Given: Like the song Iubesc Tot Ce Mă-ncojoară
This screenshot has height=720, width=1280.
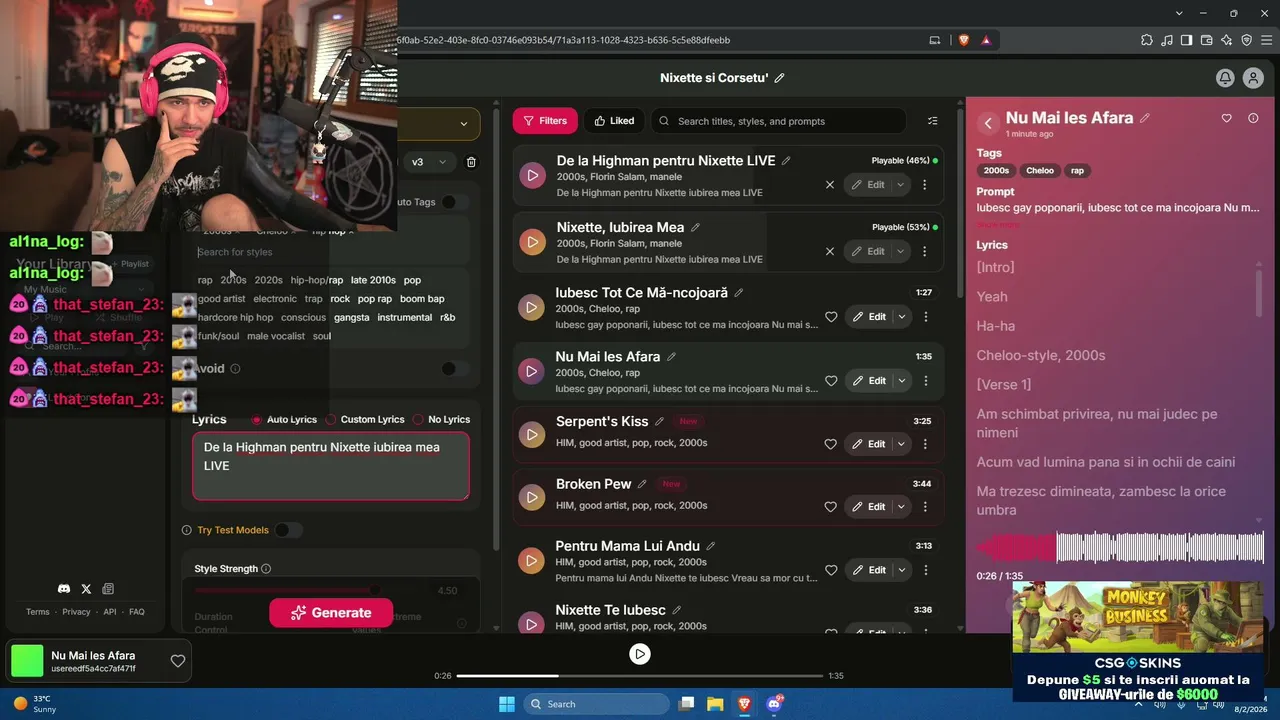Looking at the screenshot, I should coord(831,317).
